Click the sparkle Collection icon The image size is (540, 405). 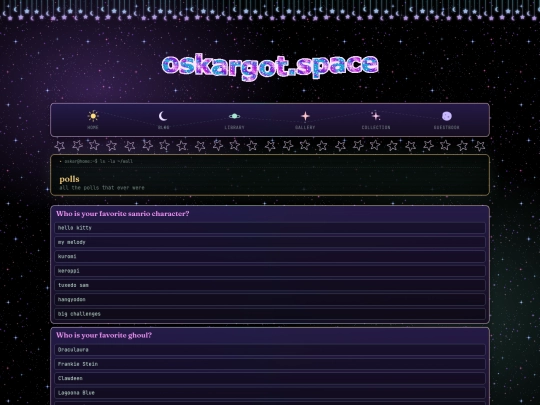click(x=376, y=116)
